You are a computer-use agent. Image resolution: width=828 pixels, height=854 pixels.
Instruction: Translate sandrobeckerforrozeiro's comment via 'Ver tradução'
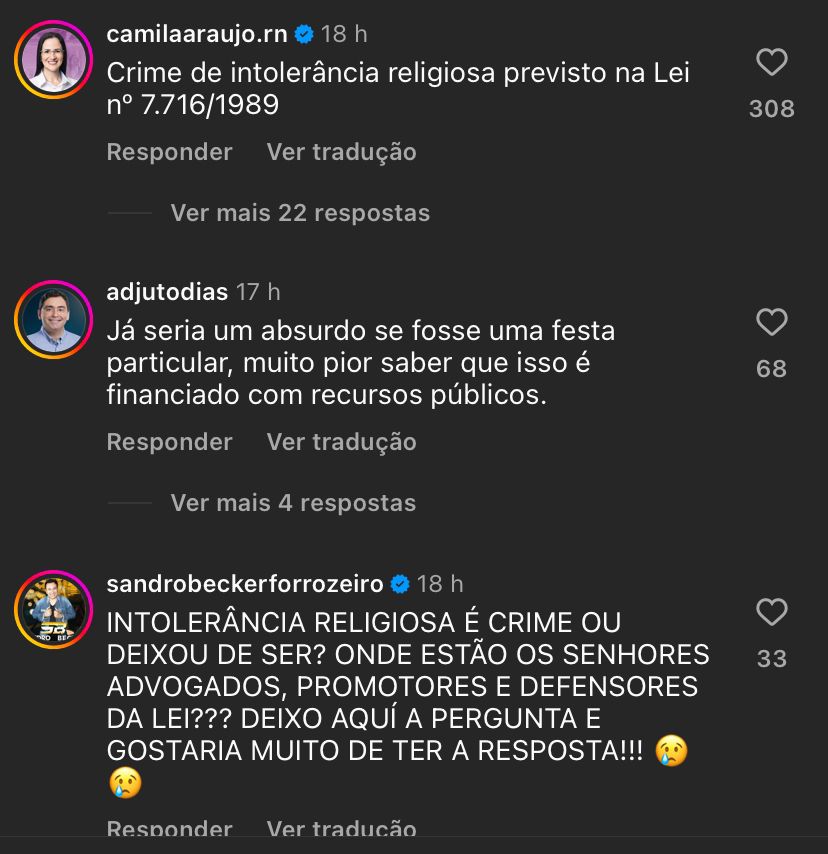coord(341,828)
